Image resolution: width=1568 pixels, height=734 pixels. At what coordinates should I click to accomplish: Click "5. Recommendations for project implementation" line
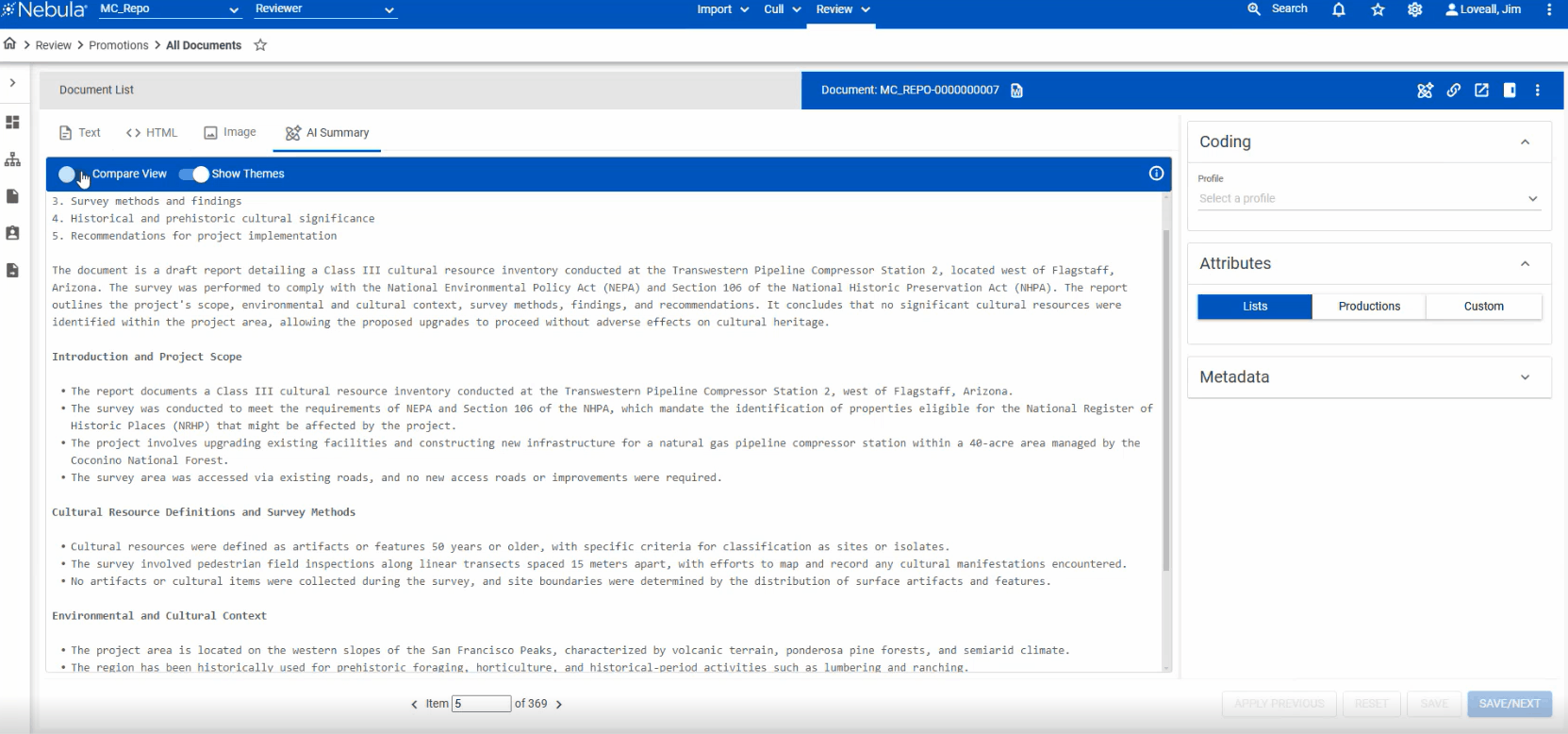coord(194,237)
